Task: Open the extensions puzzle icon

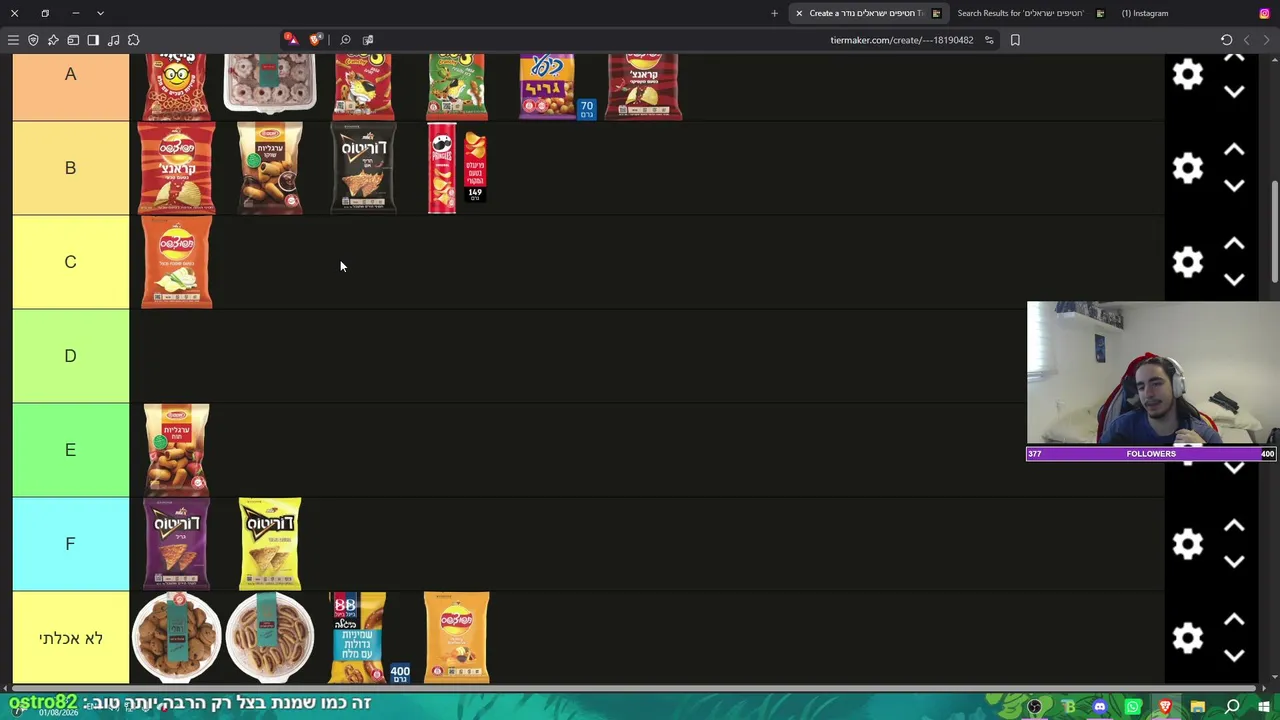Action: tap(133, 40)
